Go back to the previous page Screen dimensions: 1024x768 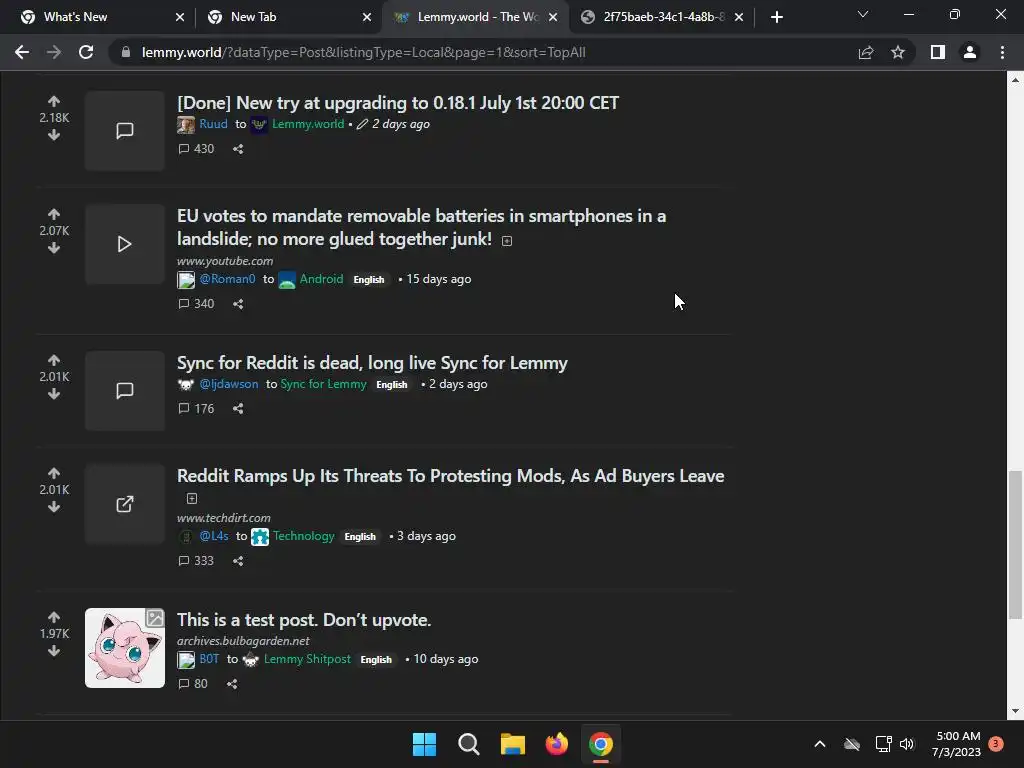(22, 52)
